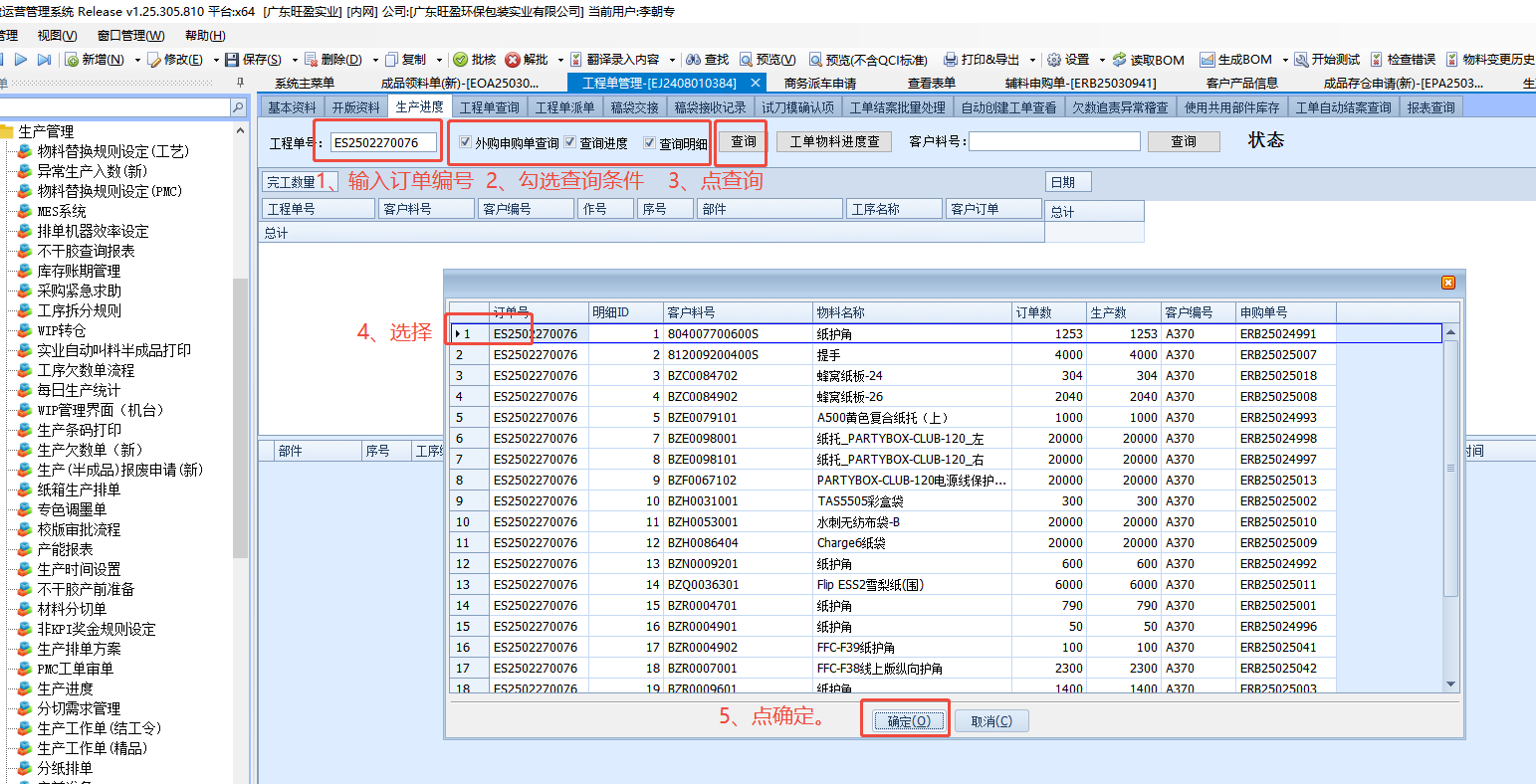Open the 修改(E) dropdown arrow

pos(216,61)
